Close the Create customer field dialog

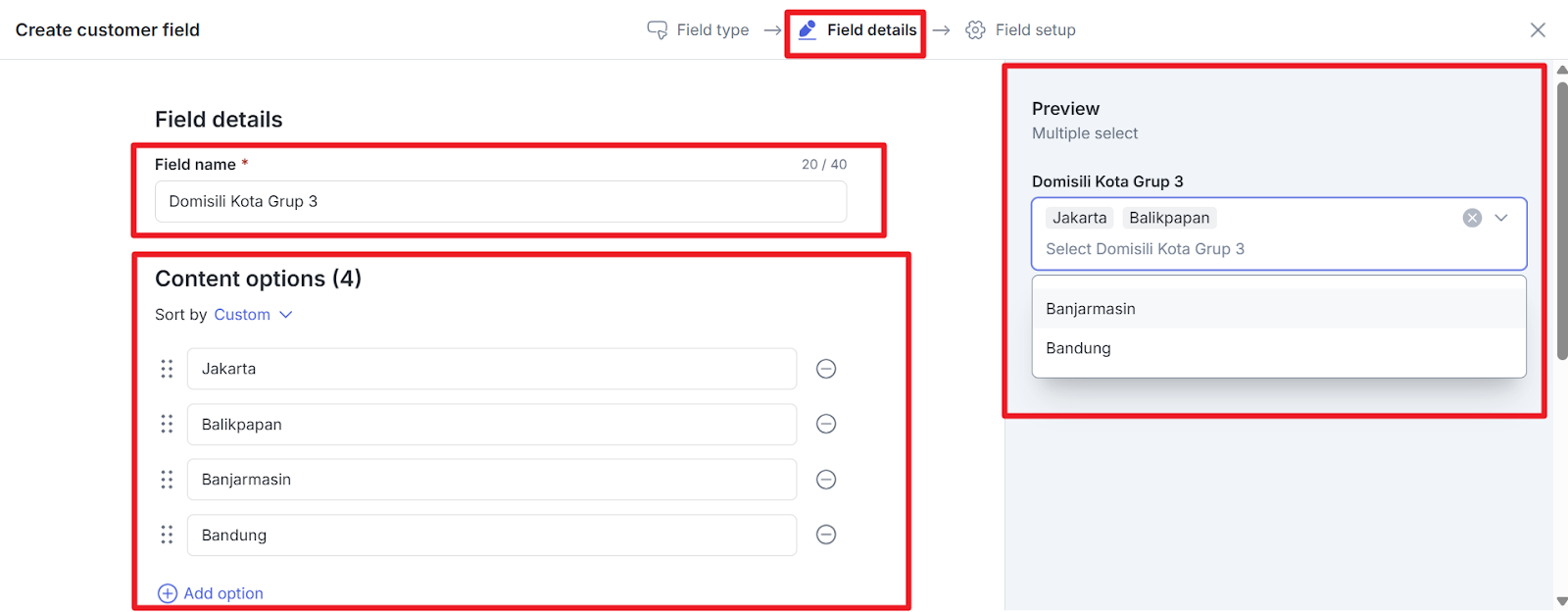(1538, 30)
